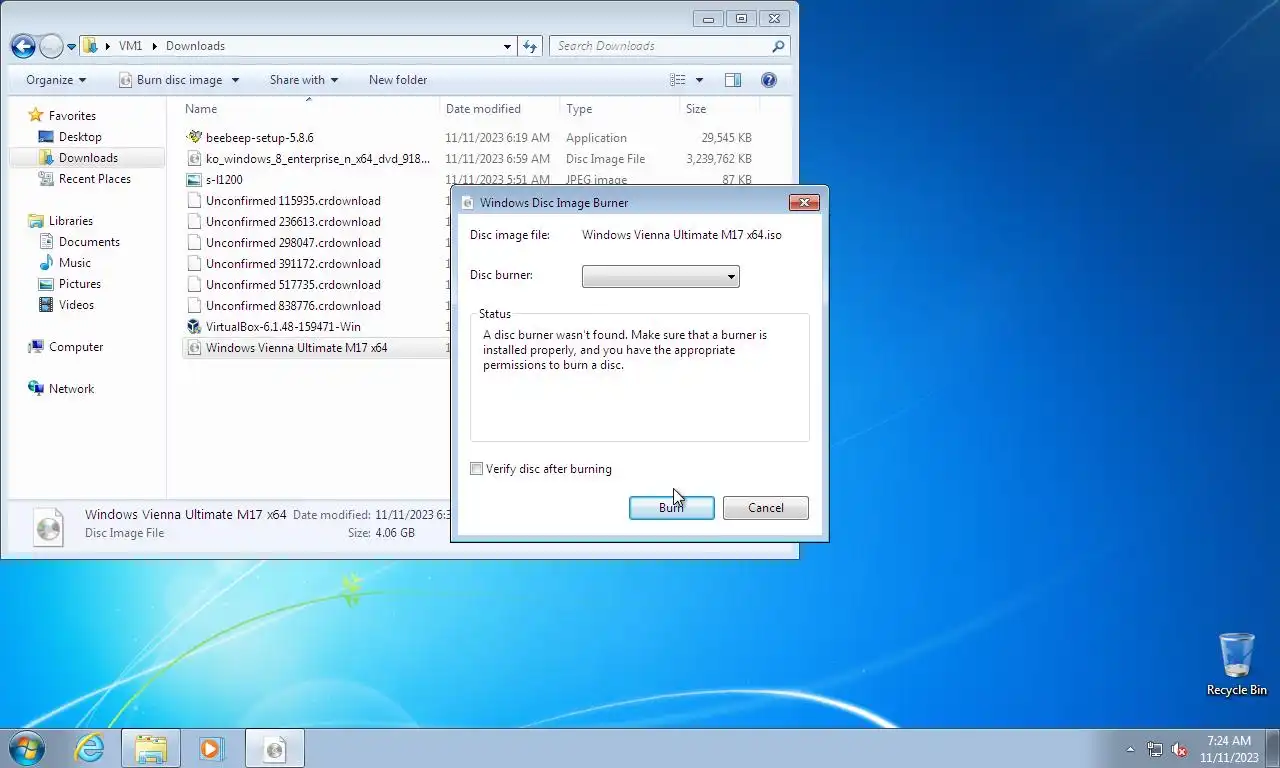The height and width of the screenshot is (768, 1280).
Task: Select Unconfirmed 115935.crdownload file
Action: (293, 201)
